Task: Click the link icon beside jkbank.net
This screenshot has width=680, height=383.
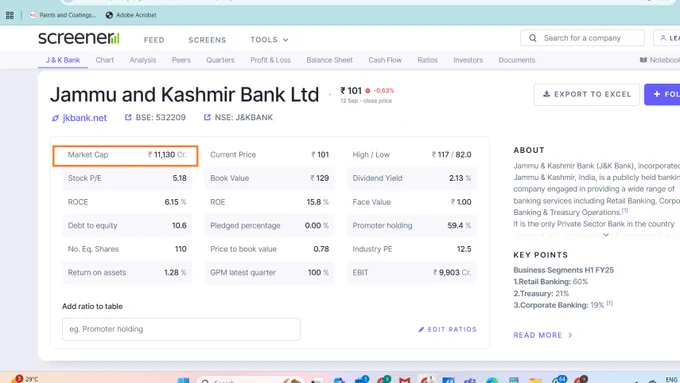Action: (x=55, y=118)
